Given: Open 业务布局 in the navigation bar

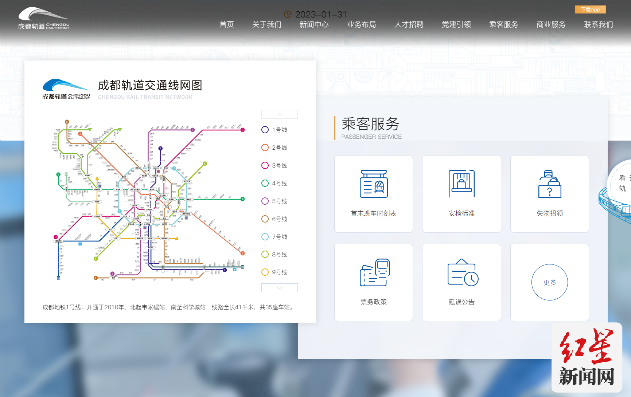Looking at the screenshot, I should 361,25.
